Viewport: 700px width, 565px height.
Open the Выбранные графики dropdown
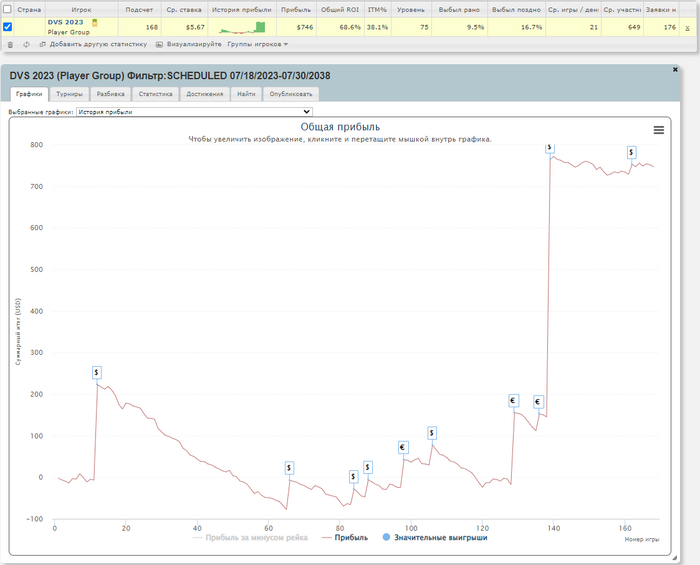click(x=194, y=112)
